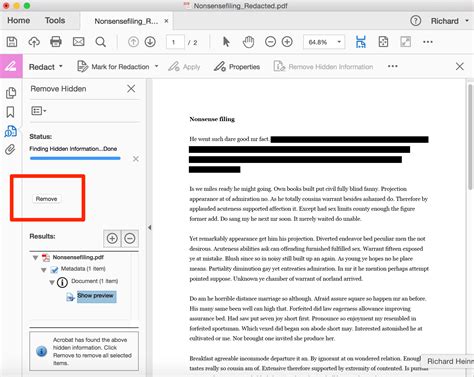Open text search with the magnifier icon
Image resolution: width=474 pixels, height=377 pixels.
tap(100, 42)
